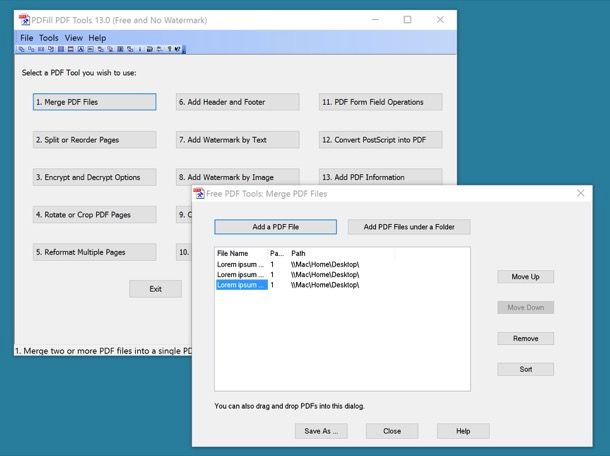Click the context help arrow-question toolbar icon
Screen dimensions: 610x456
coord(177,49)
